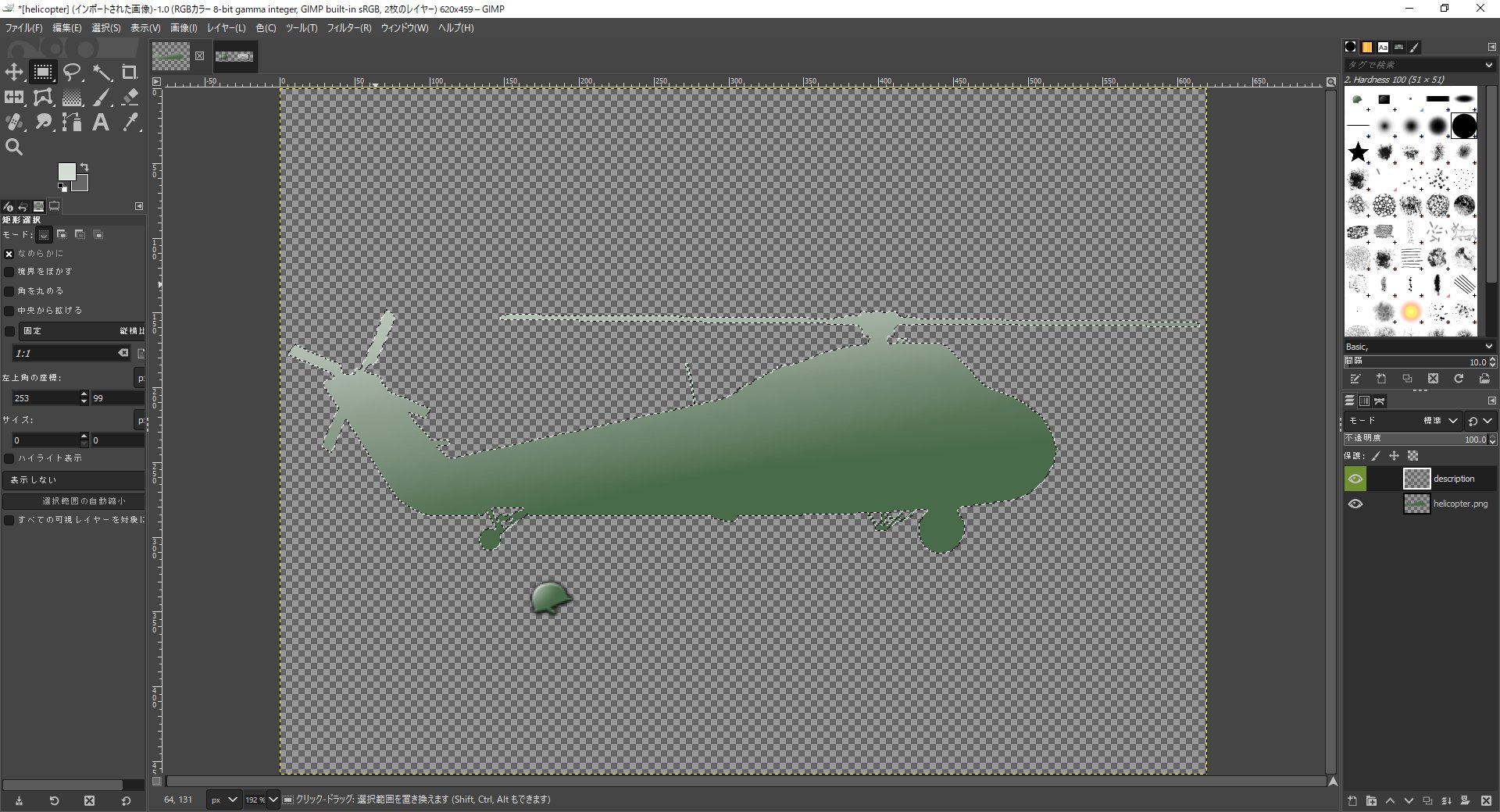Open the フィルター(R) menu
The width and height of the screenshot is (1500, 812).
click(348, 28)
